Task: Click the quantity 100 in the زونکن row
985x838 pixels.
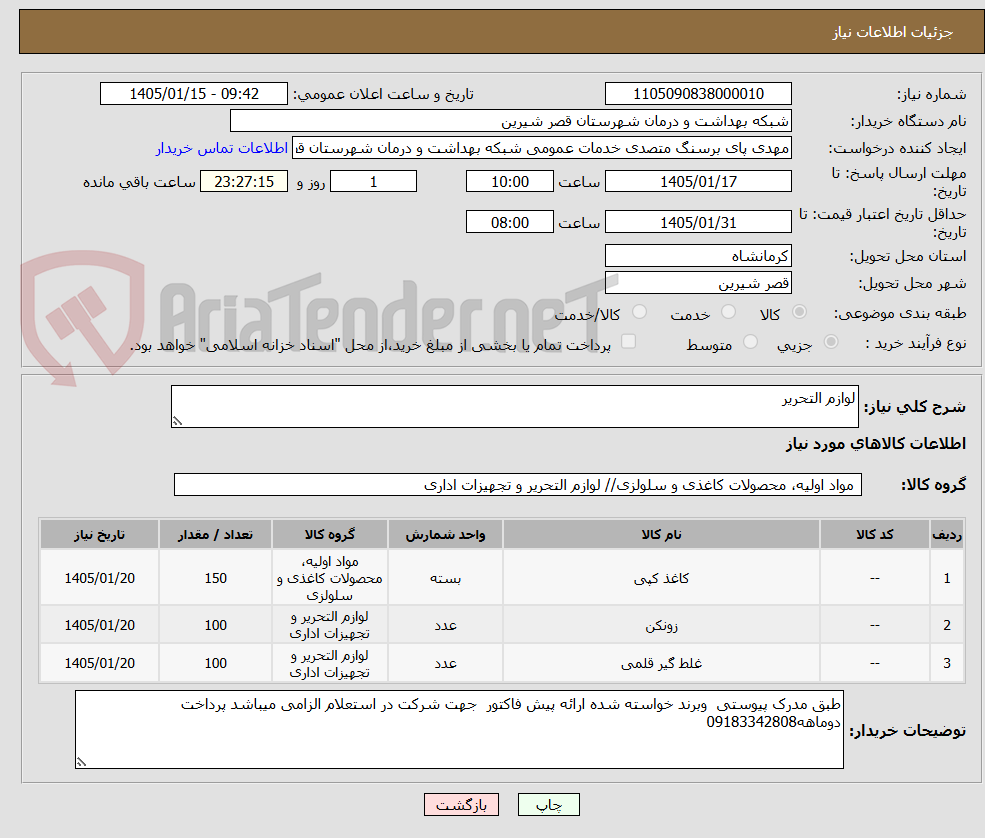Action: pos(215,625)
